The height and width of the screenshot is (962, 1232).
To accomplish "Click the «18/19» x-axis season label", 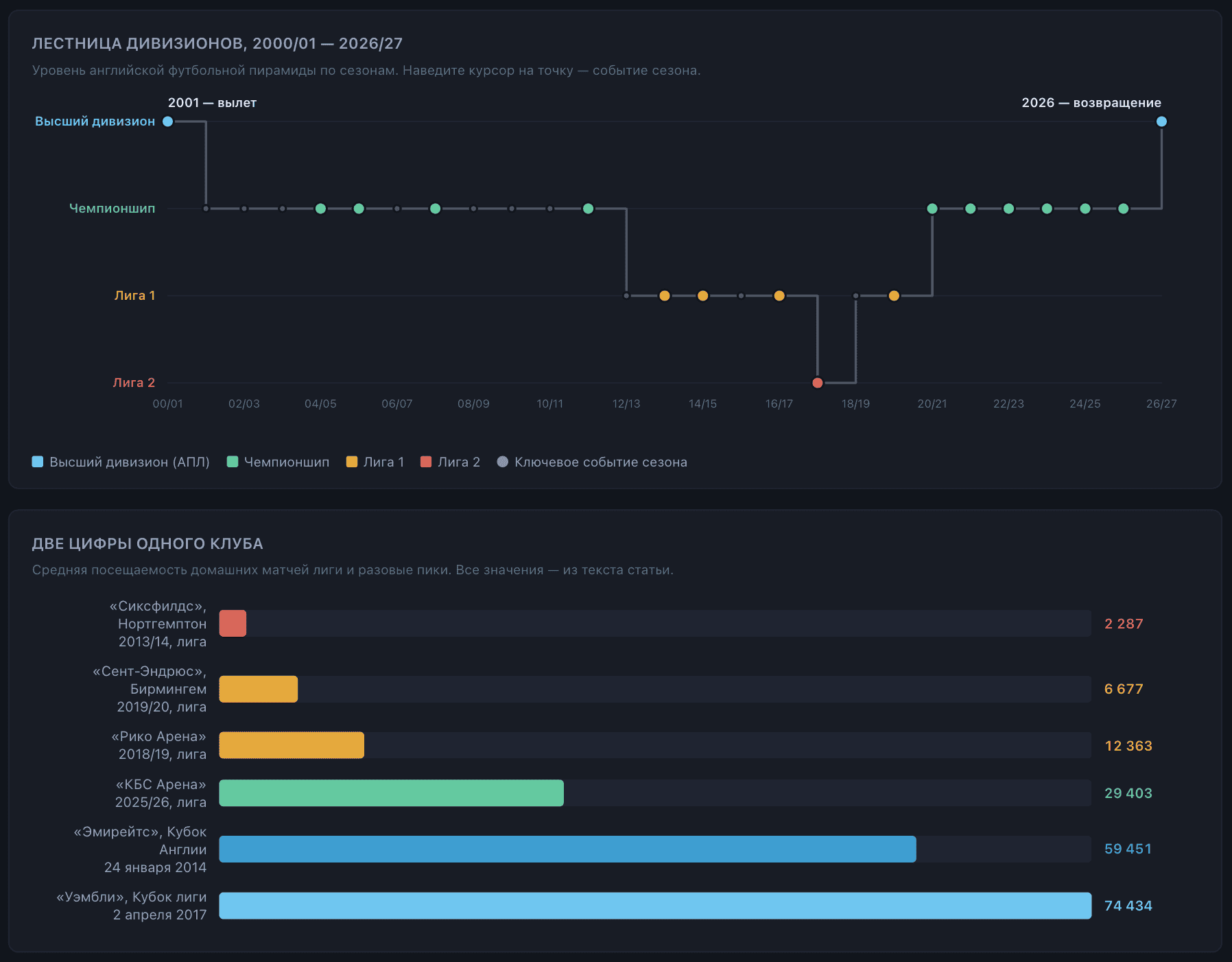I will tap(855, 404).
